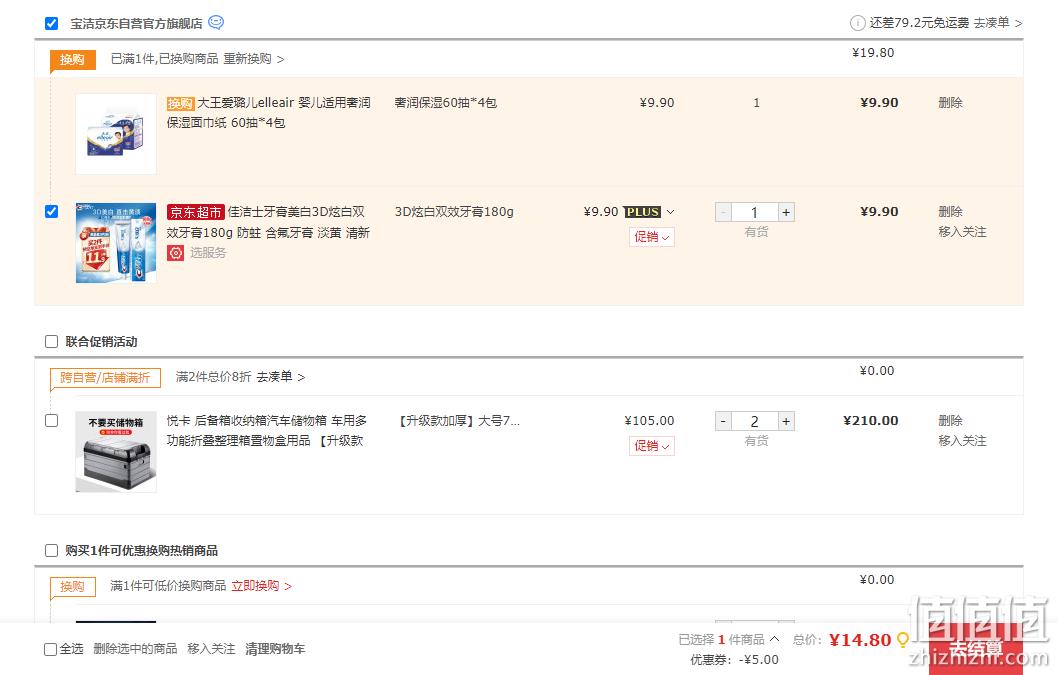Screen dimensions: 1058x675
Task: Click the lightbulb icon next to total price
Action: pos(902,640)
